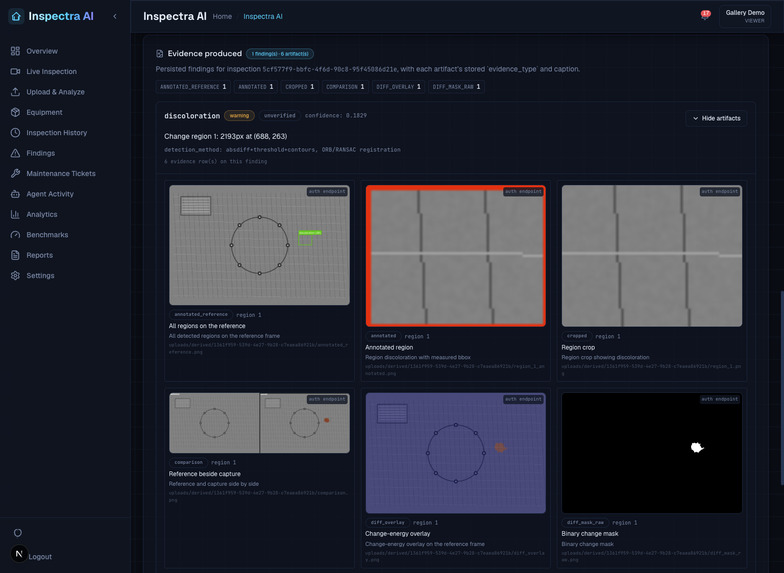Image resolution: width=784 pixels, height=573 pixels.
Task: Click Logout in the sidebar
Action: point(40,557)
